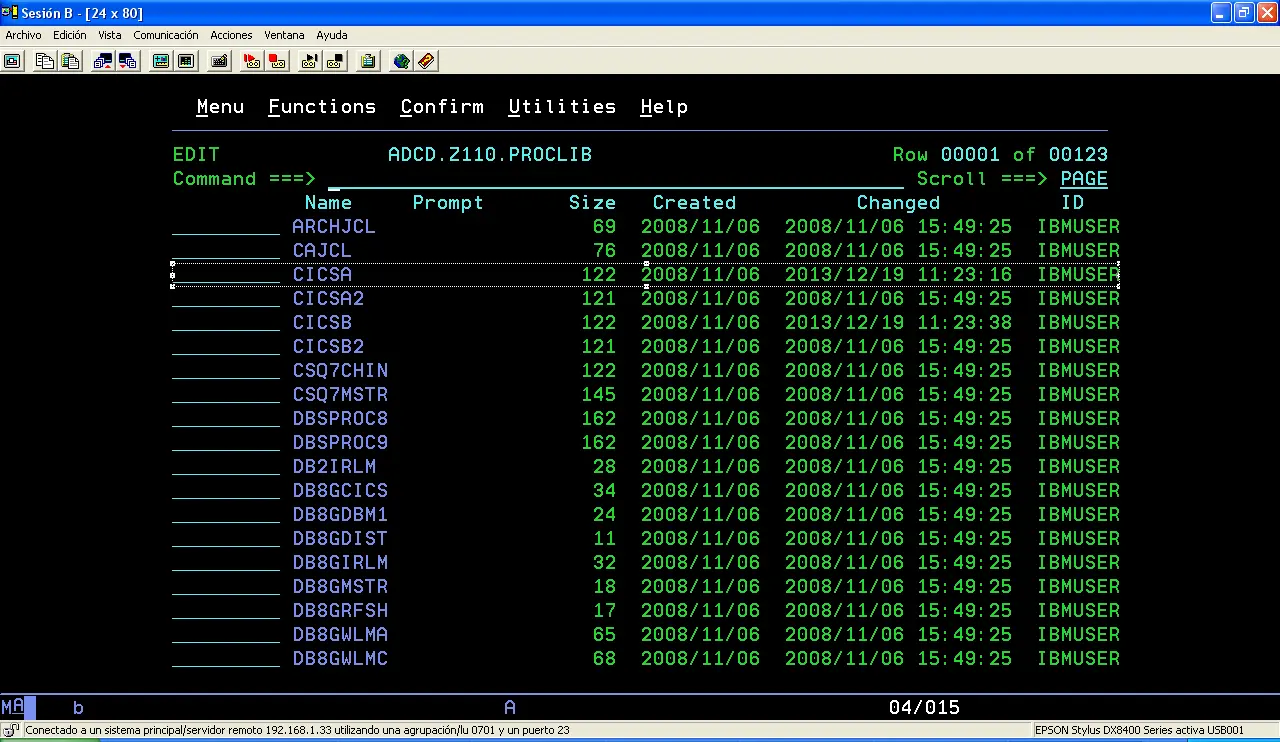Image resolution: width=1280 pixels, height=742 pixels.
Task: Open the Comunicación menu
Action: [x=165, y=35]
